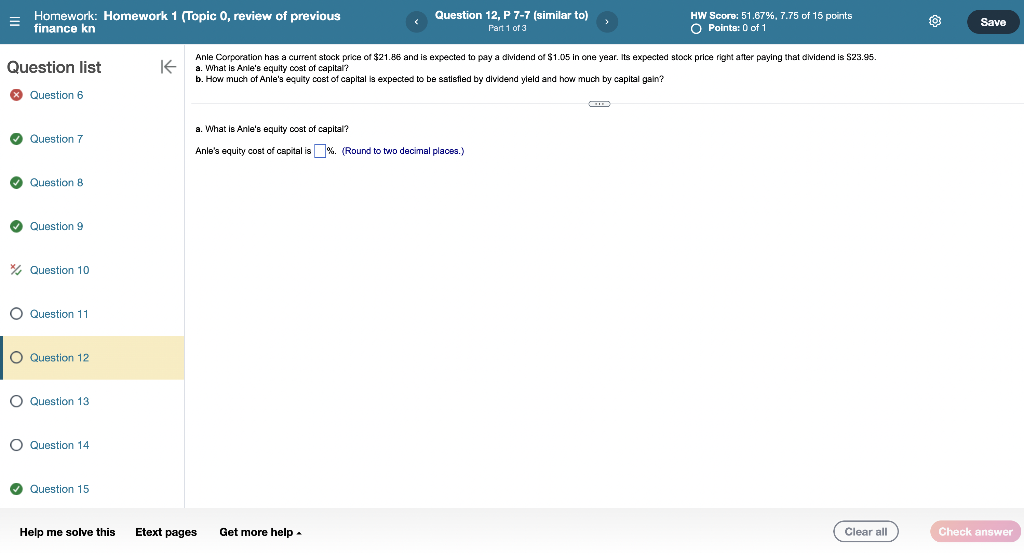
Task: Click the empty circle beside Question 14
Action: pyautogui.click(x=16, y=445)
